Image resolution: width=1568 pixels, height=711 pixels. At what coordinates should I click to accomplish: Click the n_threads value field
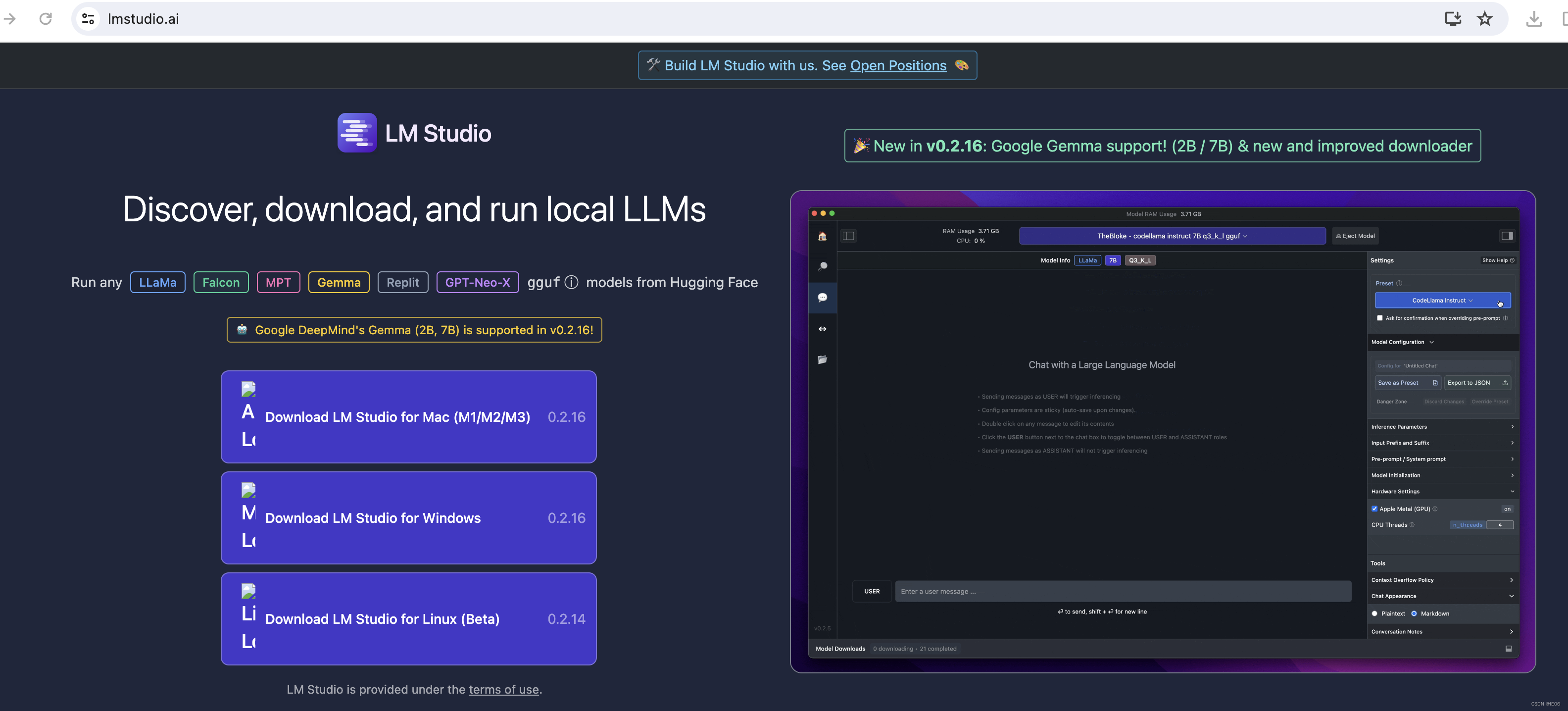click(x=1500, y=525)
